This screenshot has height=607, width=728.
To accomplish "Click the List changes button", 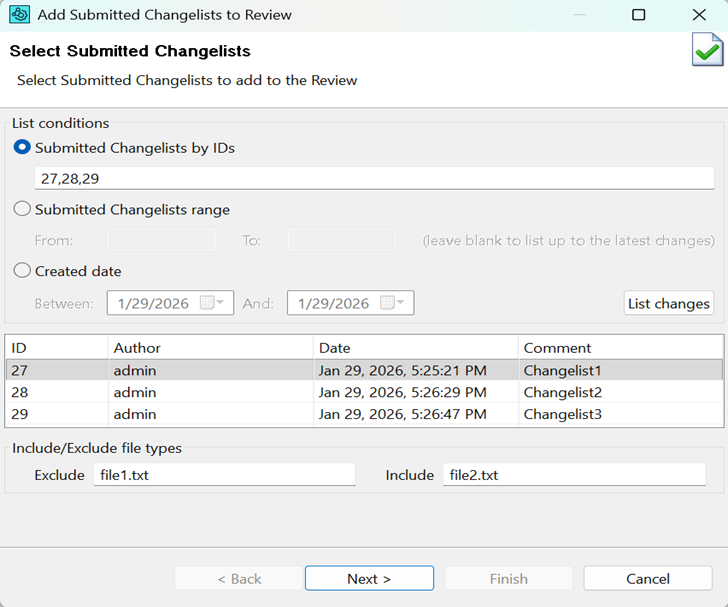I will coord(669,303).
